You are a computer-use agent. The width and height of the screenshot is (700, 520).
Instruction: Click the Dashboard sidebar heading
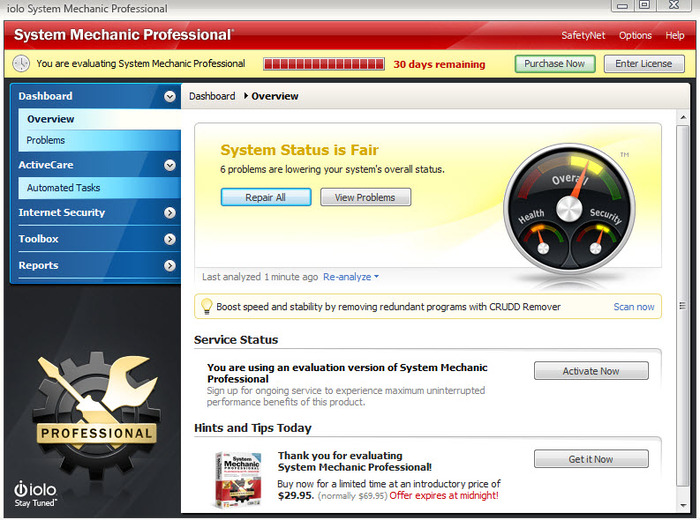[46, 96]
